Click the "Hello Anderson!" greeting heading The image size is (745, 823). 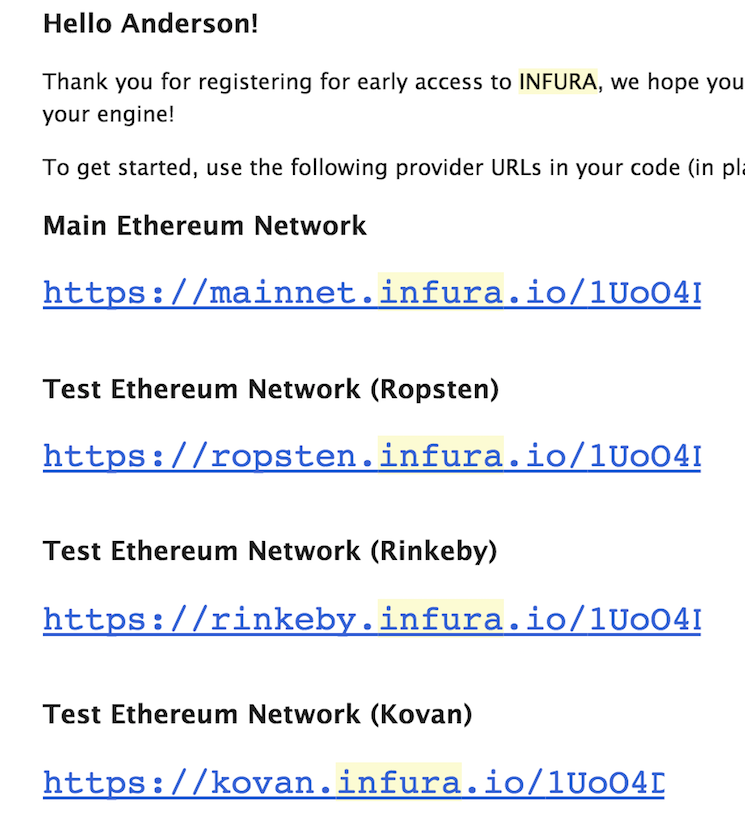(x=150, y=24)
